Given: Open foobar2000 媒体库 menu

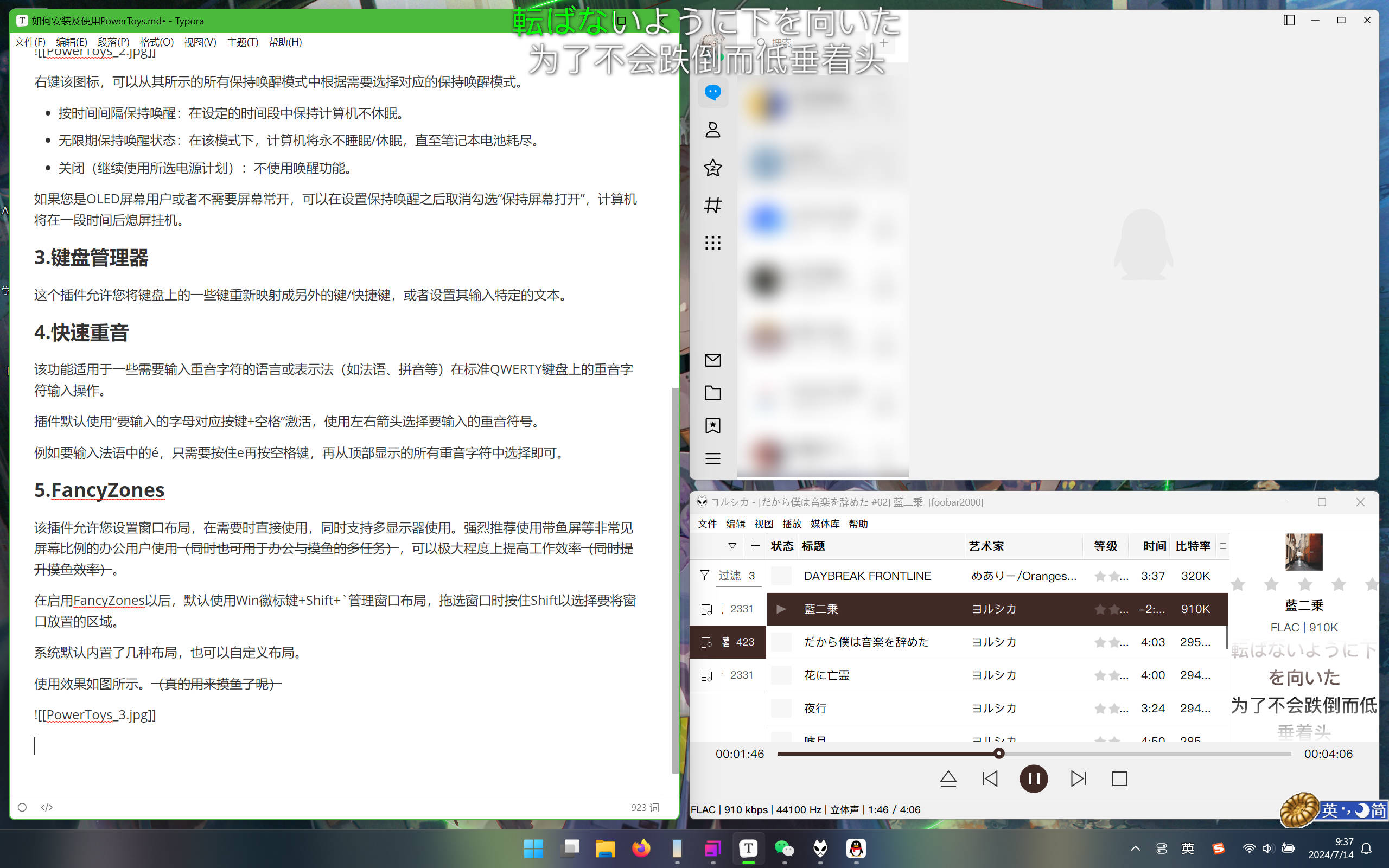Looking at the screenshot, I should coord(824,524).
